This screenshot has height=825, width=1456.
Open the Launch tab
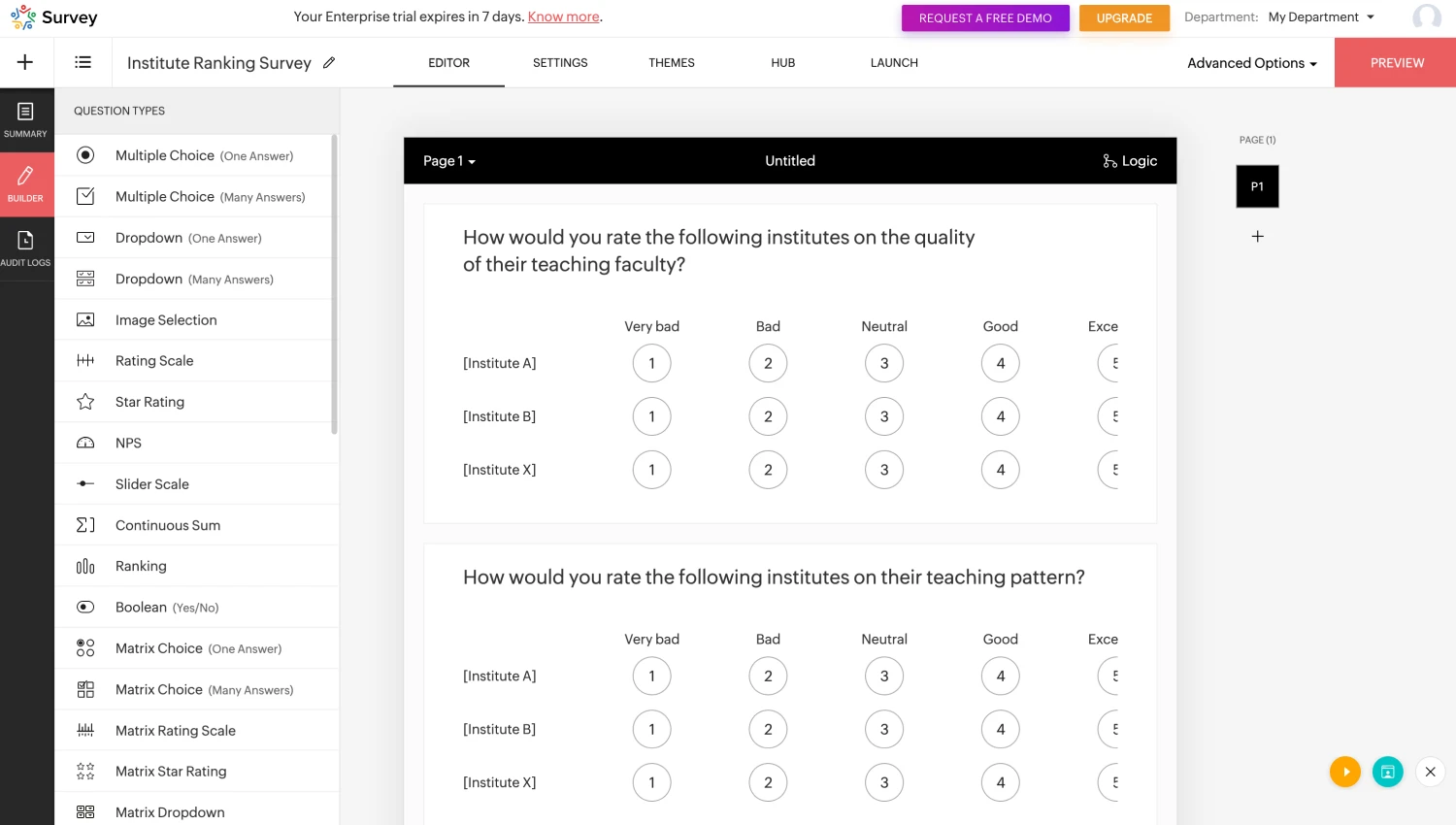893,62
